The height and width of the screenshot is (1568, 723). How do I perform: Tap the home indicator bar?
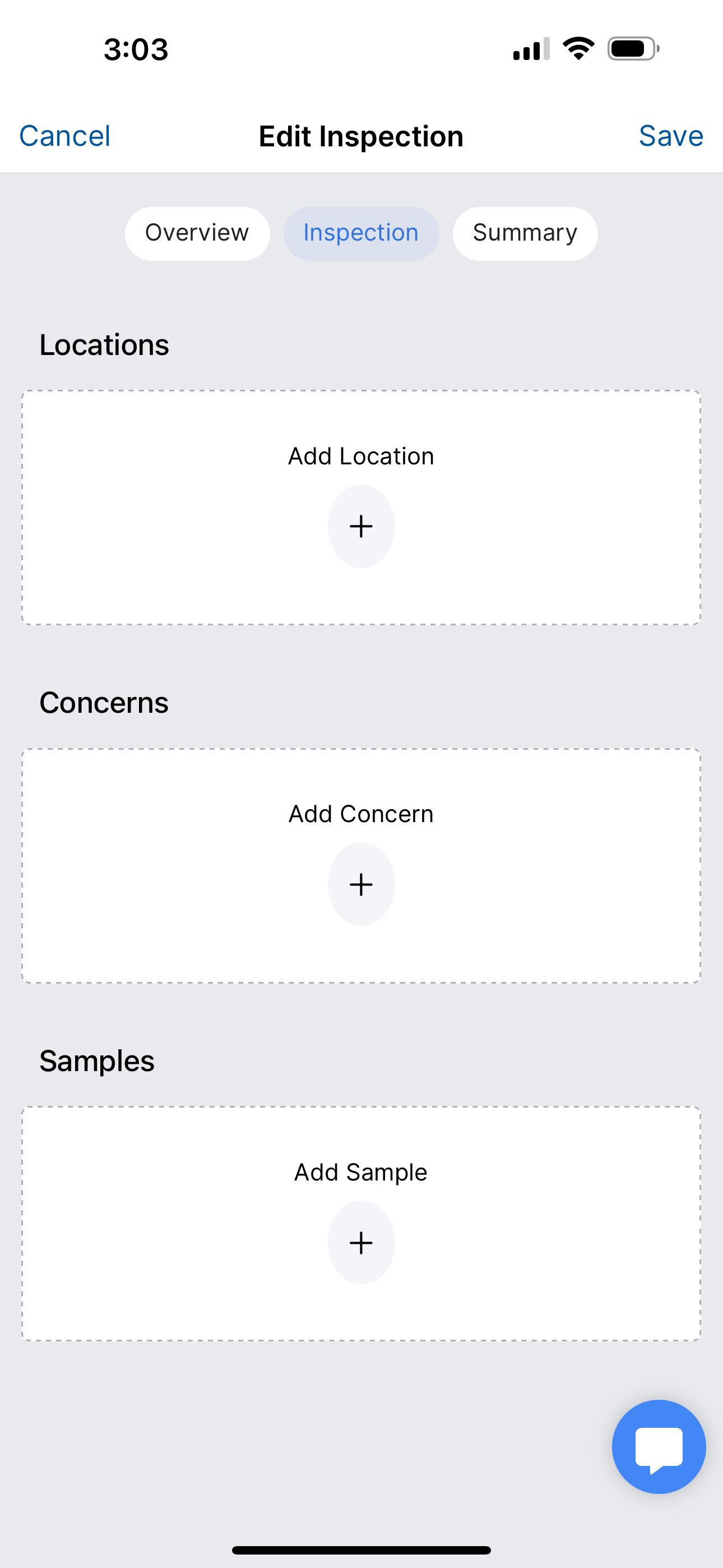(x=361, y=1549)
